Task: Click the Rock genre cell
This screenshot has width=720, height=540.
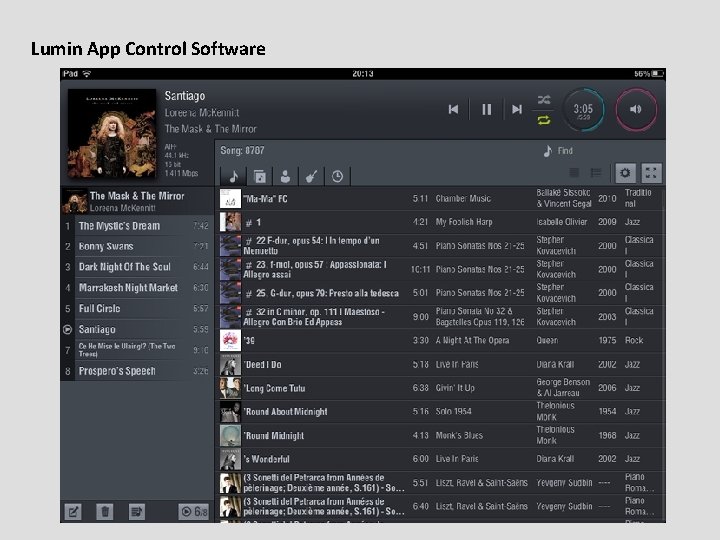Action: (634, 340)
